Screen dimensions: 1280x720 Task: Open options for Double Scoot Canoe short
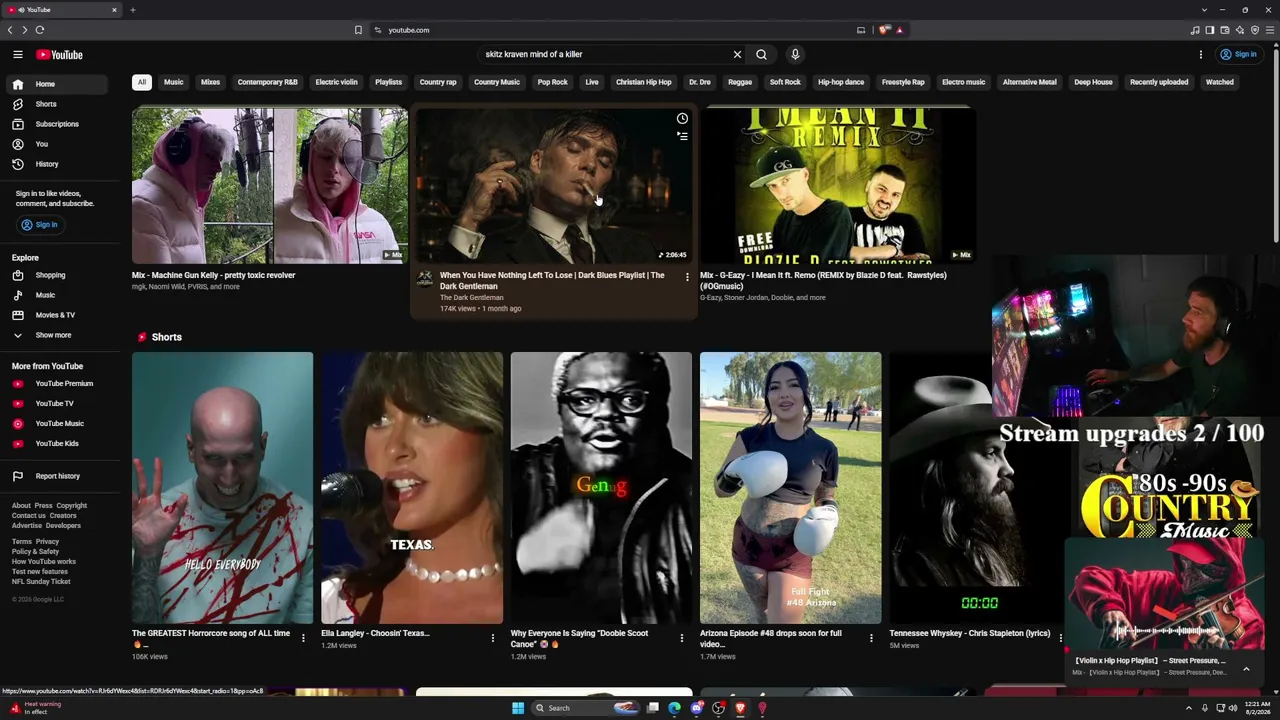point(682,638)
